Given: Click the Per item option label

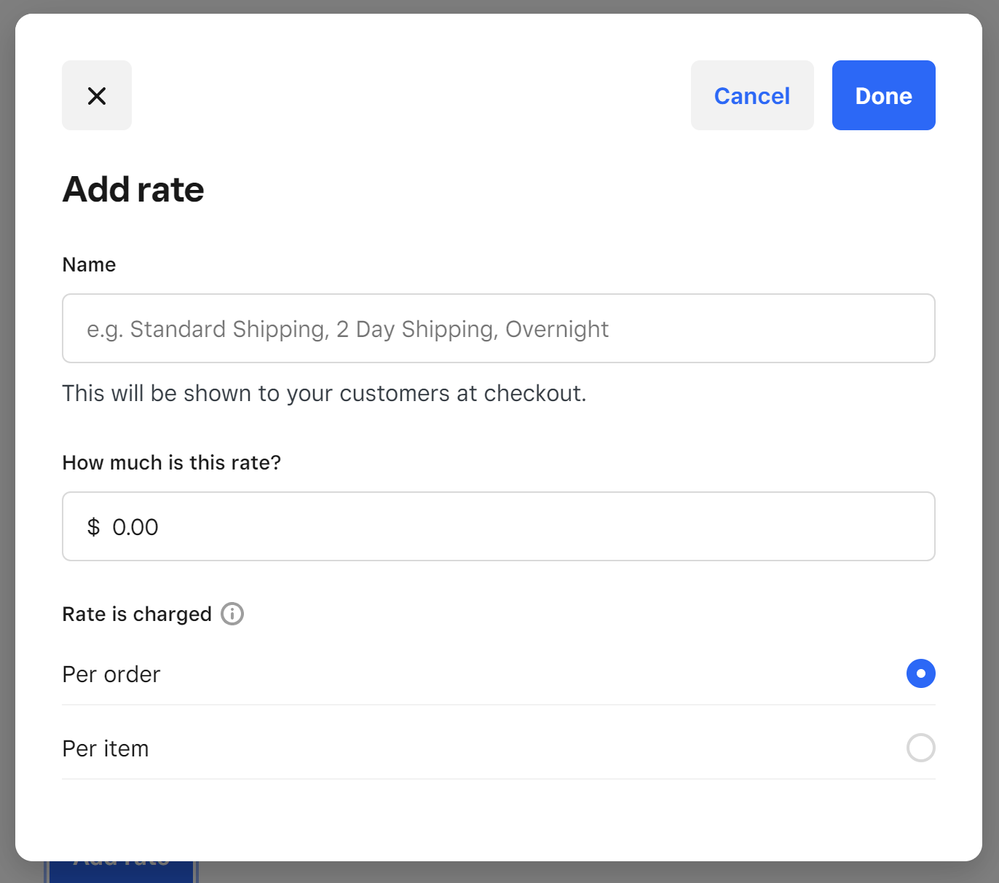Looking at the screenshot, I should pos(105,748).
